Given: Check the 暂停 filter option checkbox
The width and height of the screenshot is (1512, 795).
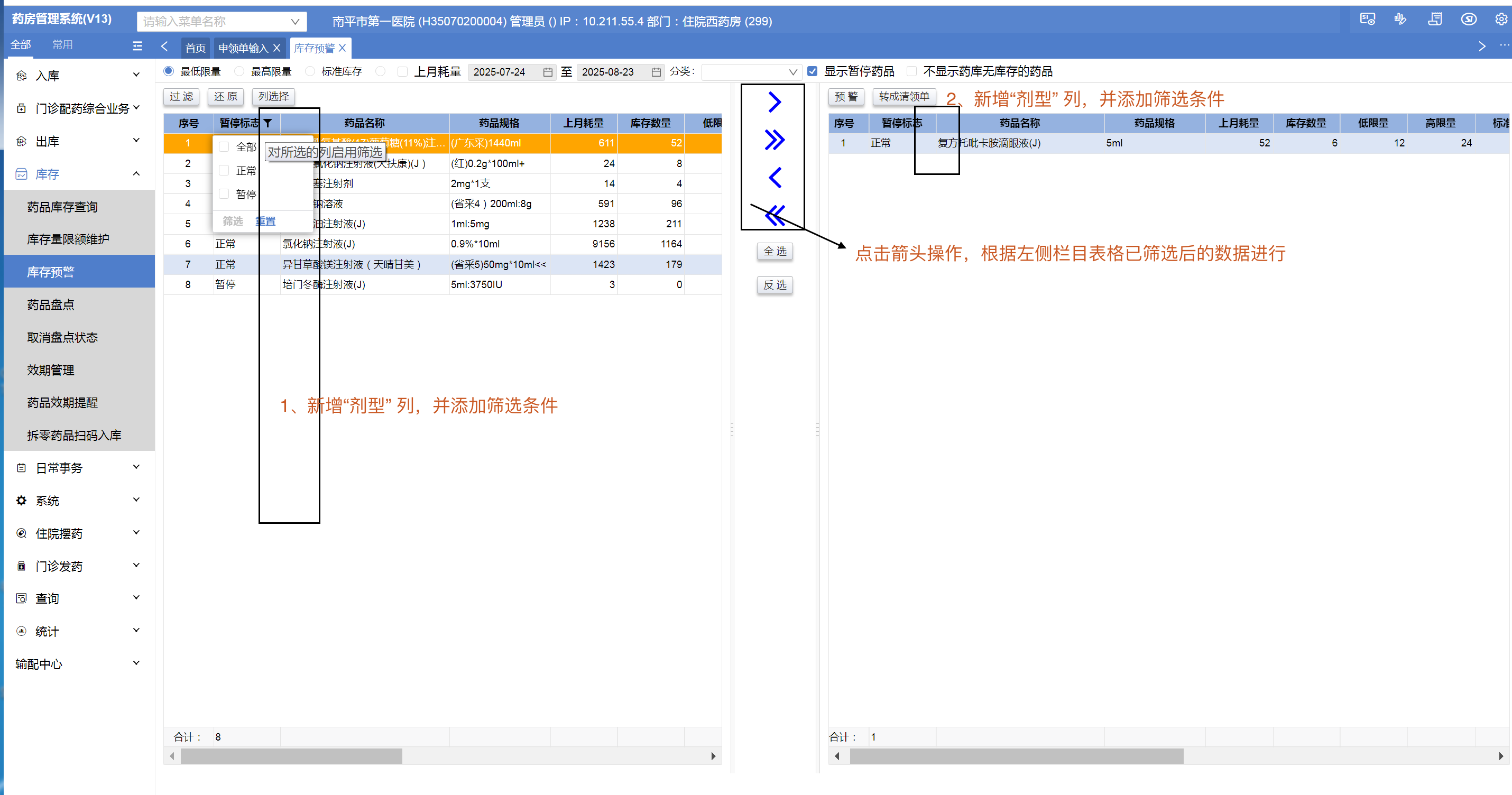Looking at the screenshot, I should tap(224, 194).
